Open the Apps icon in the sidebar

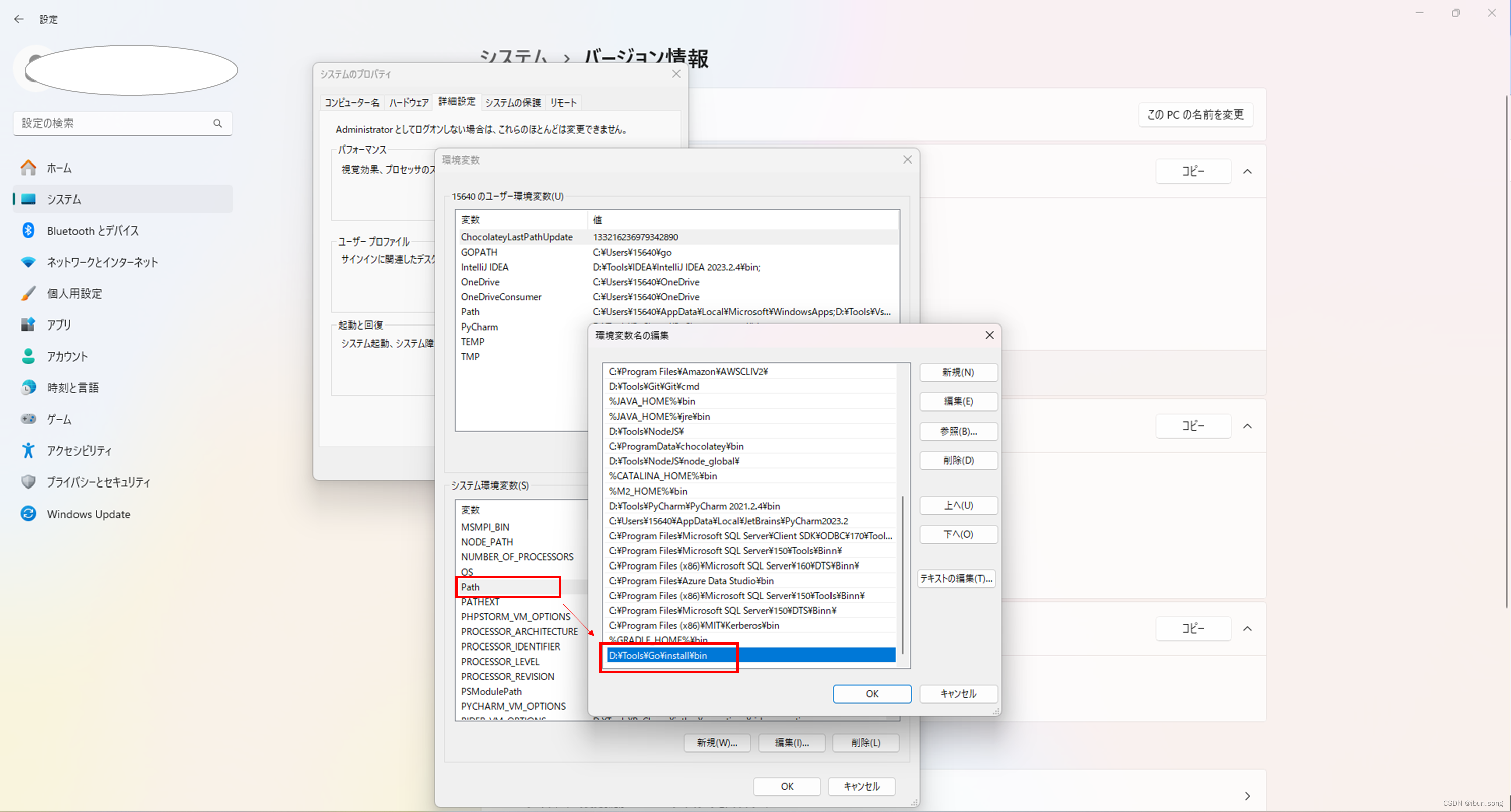pos(28,325)
